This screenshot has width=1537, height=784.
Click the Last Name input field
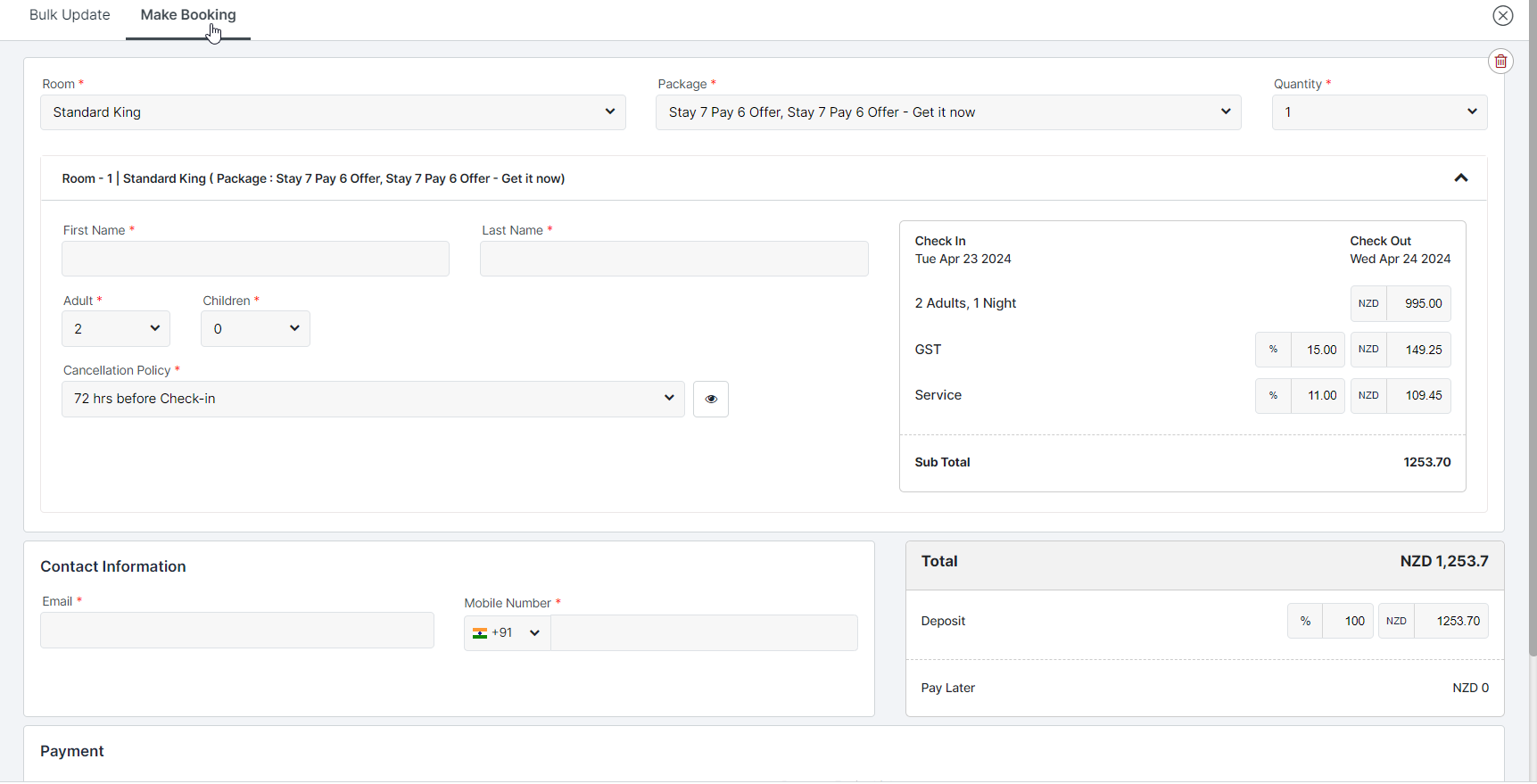(x=673, y=259)
